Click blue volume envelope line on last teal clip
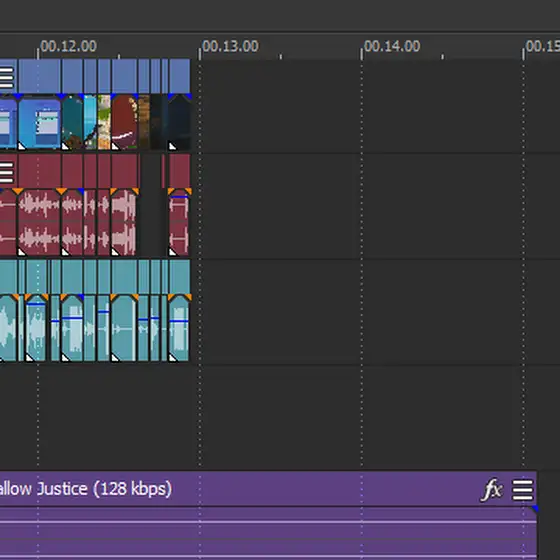Viewport: 560px width, 560px height. 179,322
